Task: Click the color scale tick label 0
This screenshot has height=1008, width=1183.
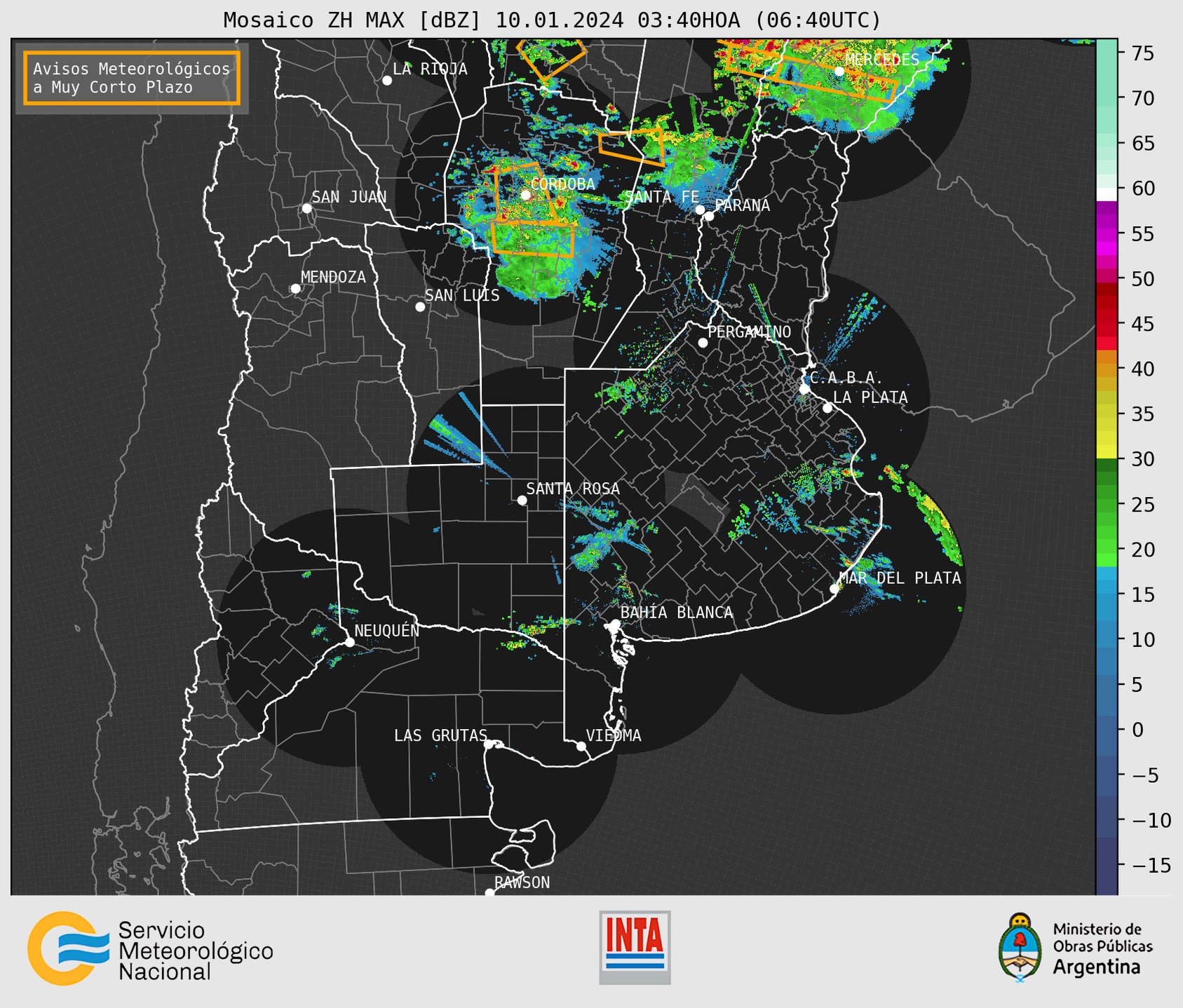Action: (x=1137, y=730)
